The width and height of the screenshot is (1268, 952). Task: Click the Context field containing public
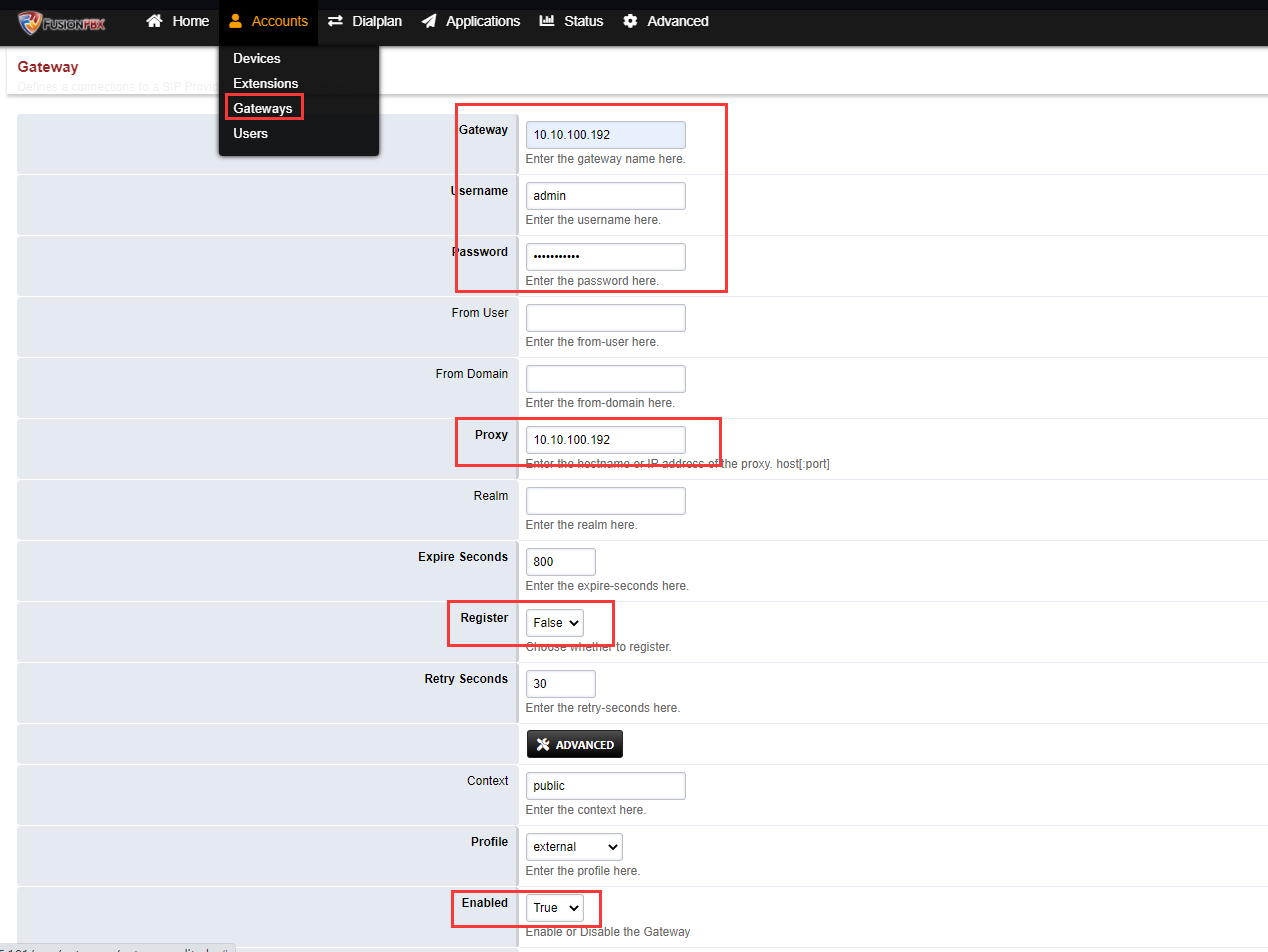point(606,786)
